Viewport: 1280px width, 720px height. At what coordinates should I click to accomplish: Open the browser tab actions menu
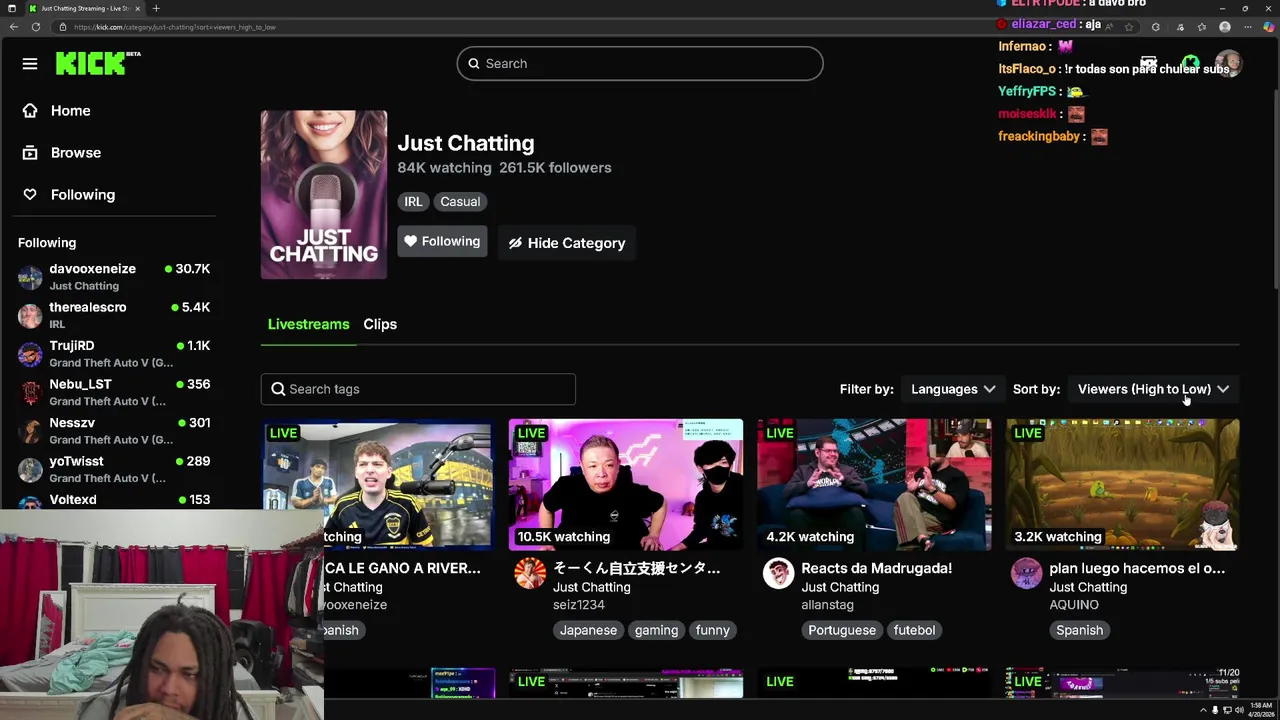(x=11, y=8)
